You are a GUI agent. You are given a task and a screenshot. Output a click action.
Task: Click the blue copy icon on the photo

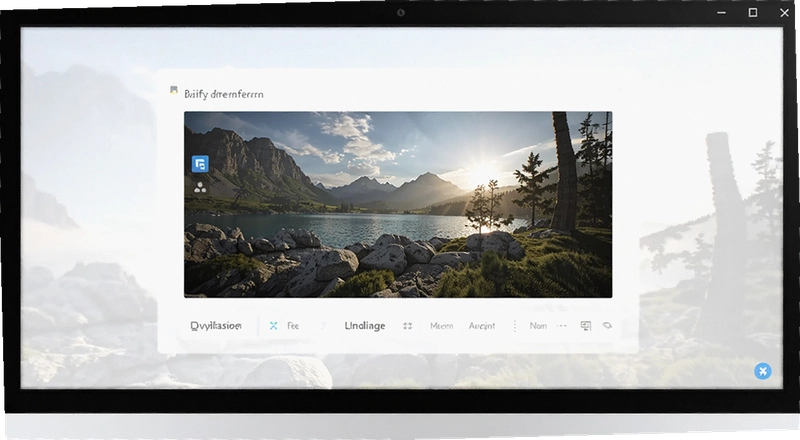point(200,164)
